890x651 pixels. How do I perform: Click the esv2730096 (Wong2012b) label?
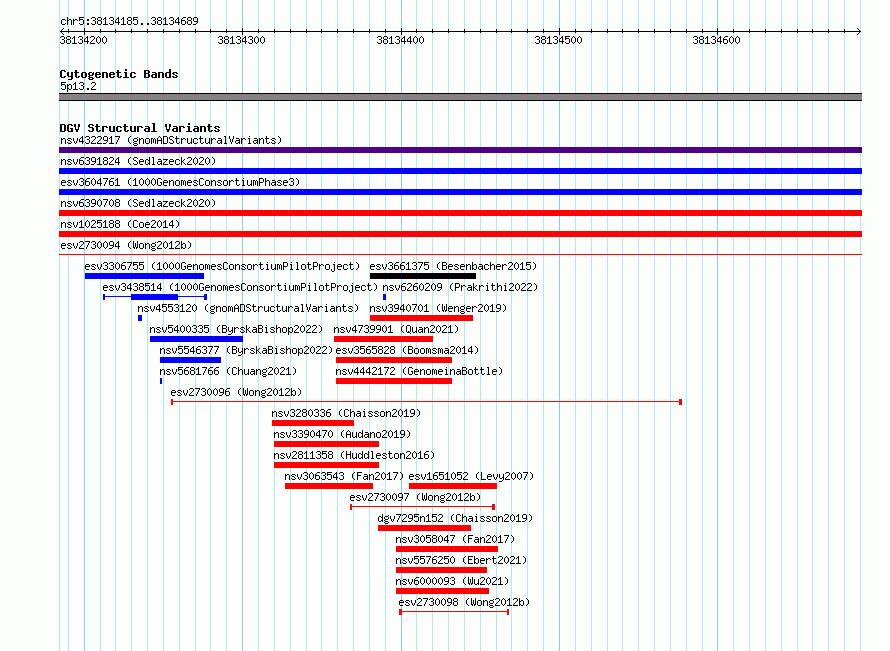tap(236, 392)
